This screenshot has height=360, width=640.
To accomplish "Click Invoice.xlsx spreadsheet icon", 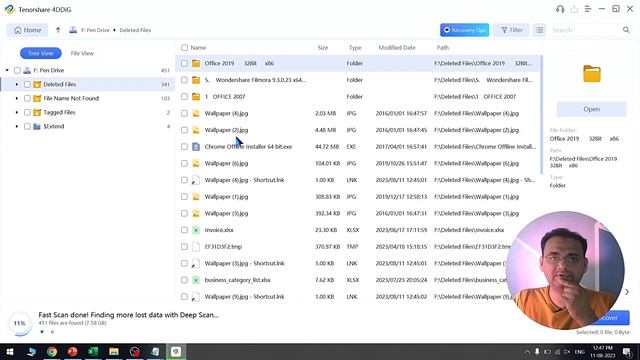I will coord(196,230).
